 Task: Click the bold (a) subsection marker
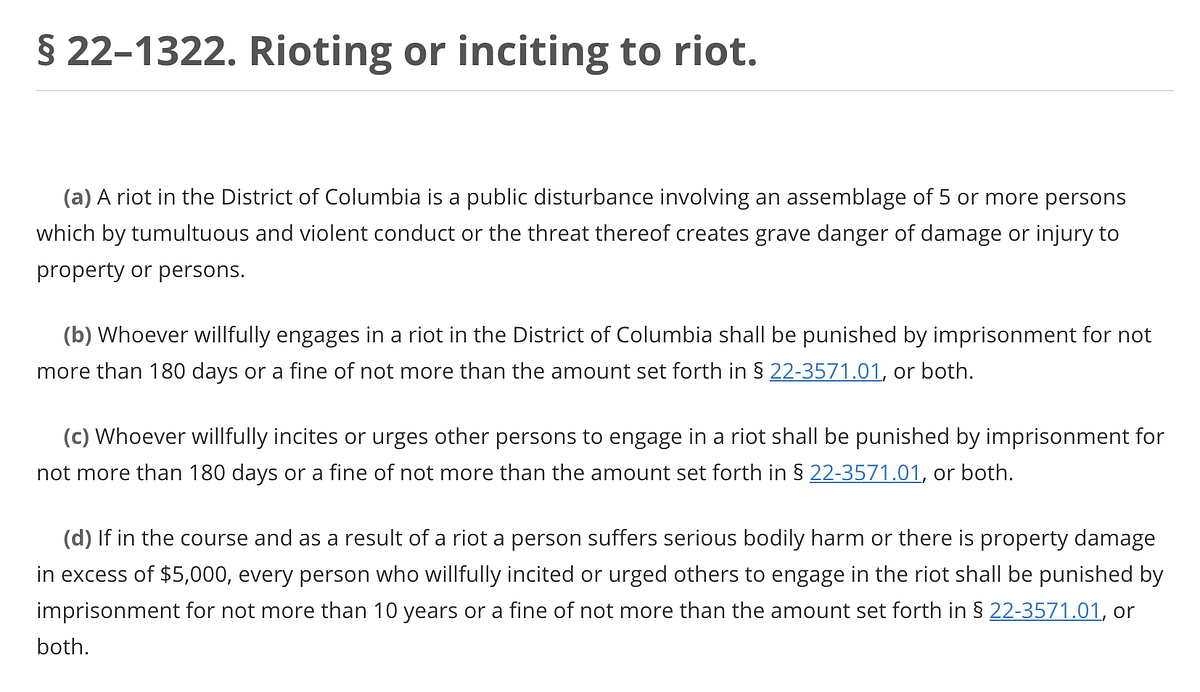tap(77, 197)
